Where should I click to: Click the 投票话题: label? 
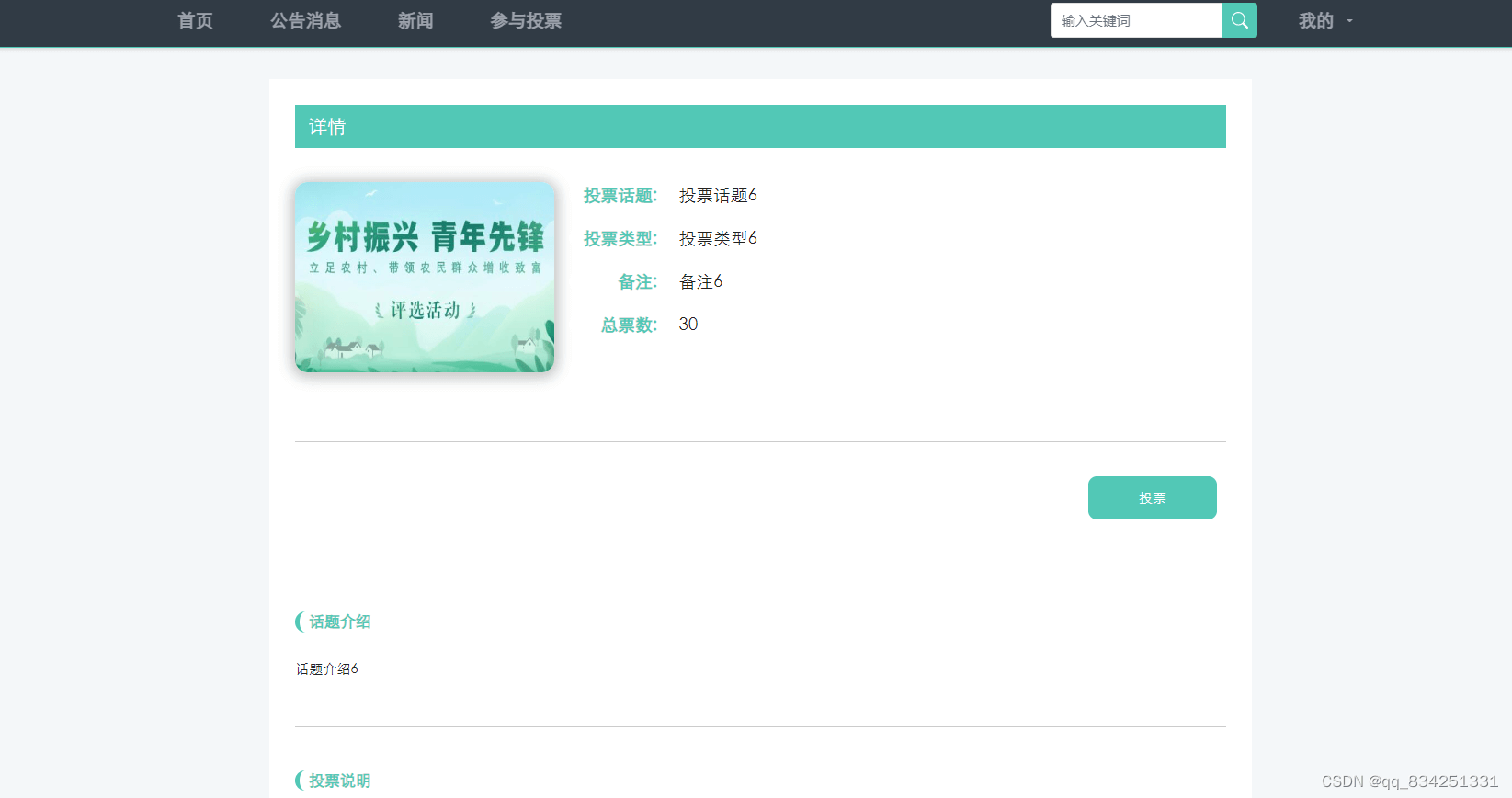620,196
